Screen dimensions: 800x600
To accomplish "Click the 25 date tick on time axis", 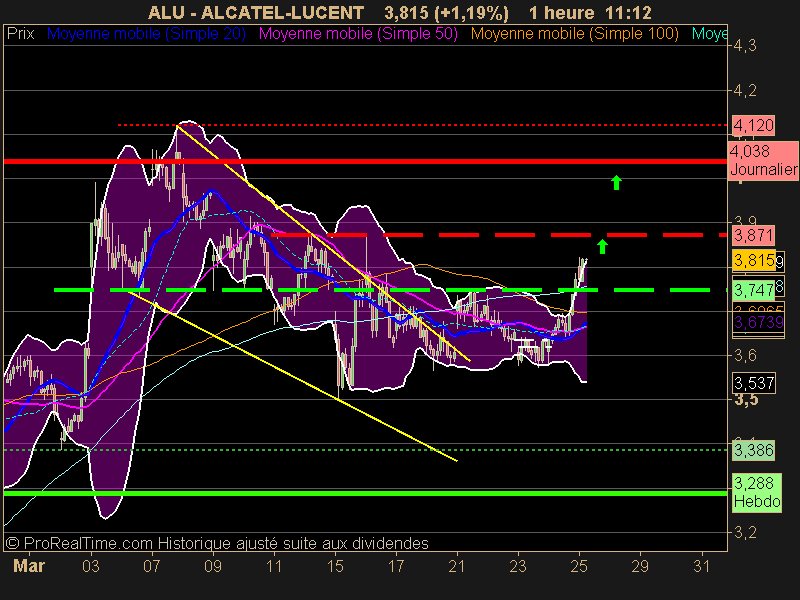I will pos(579,566).
